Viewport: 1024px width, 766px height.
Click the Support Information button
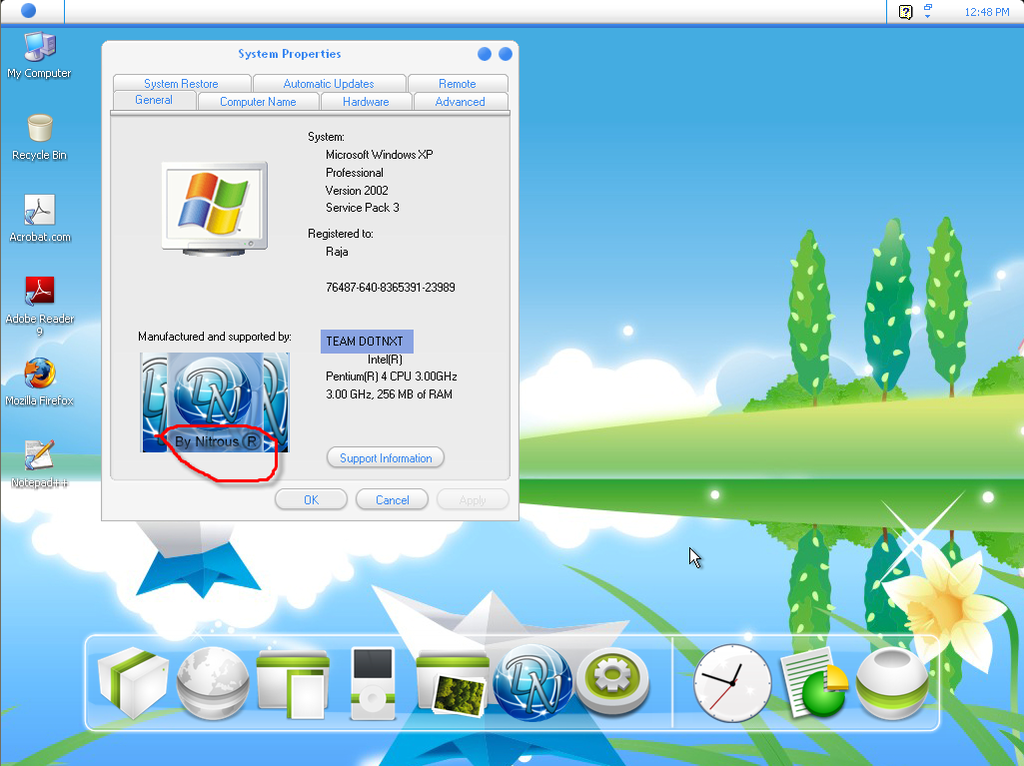click(385, 458)
